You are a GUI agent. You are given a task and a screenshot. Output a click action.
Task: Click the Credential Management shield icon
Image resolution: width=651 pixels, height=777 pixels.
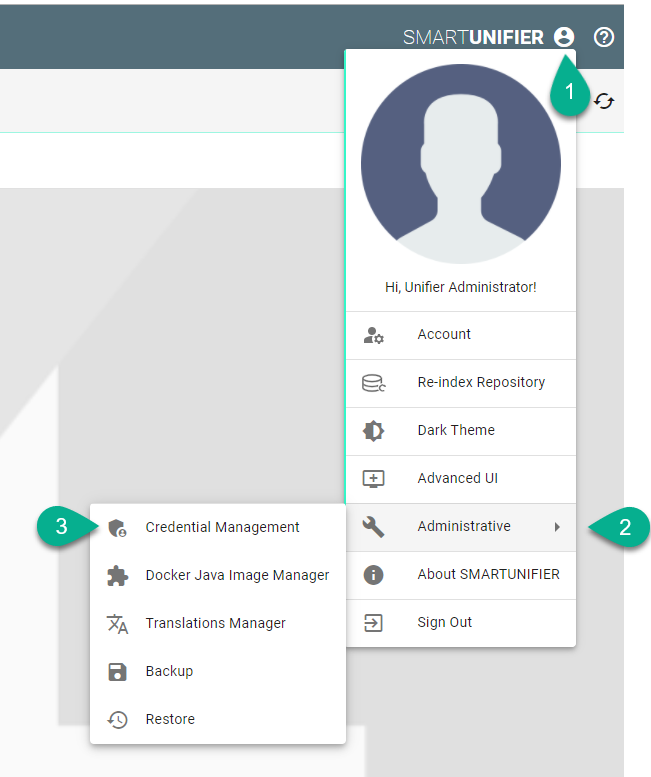(118, 528)
